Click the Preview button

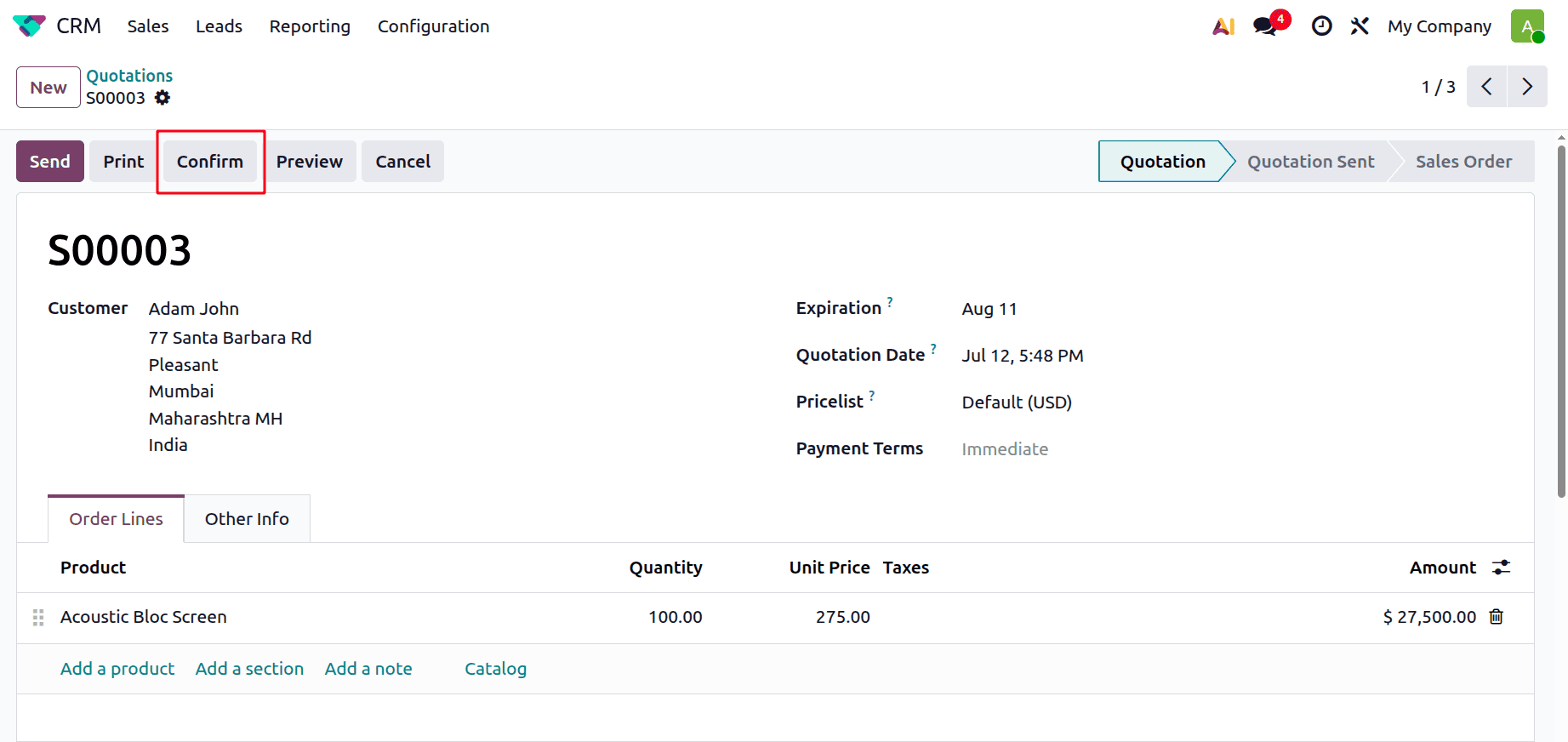pos(310,161)
